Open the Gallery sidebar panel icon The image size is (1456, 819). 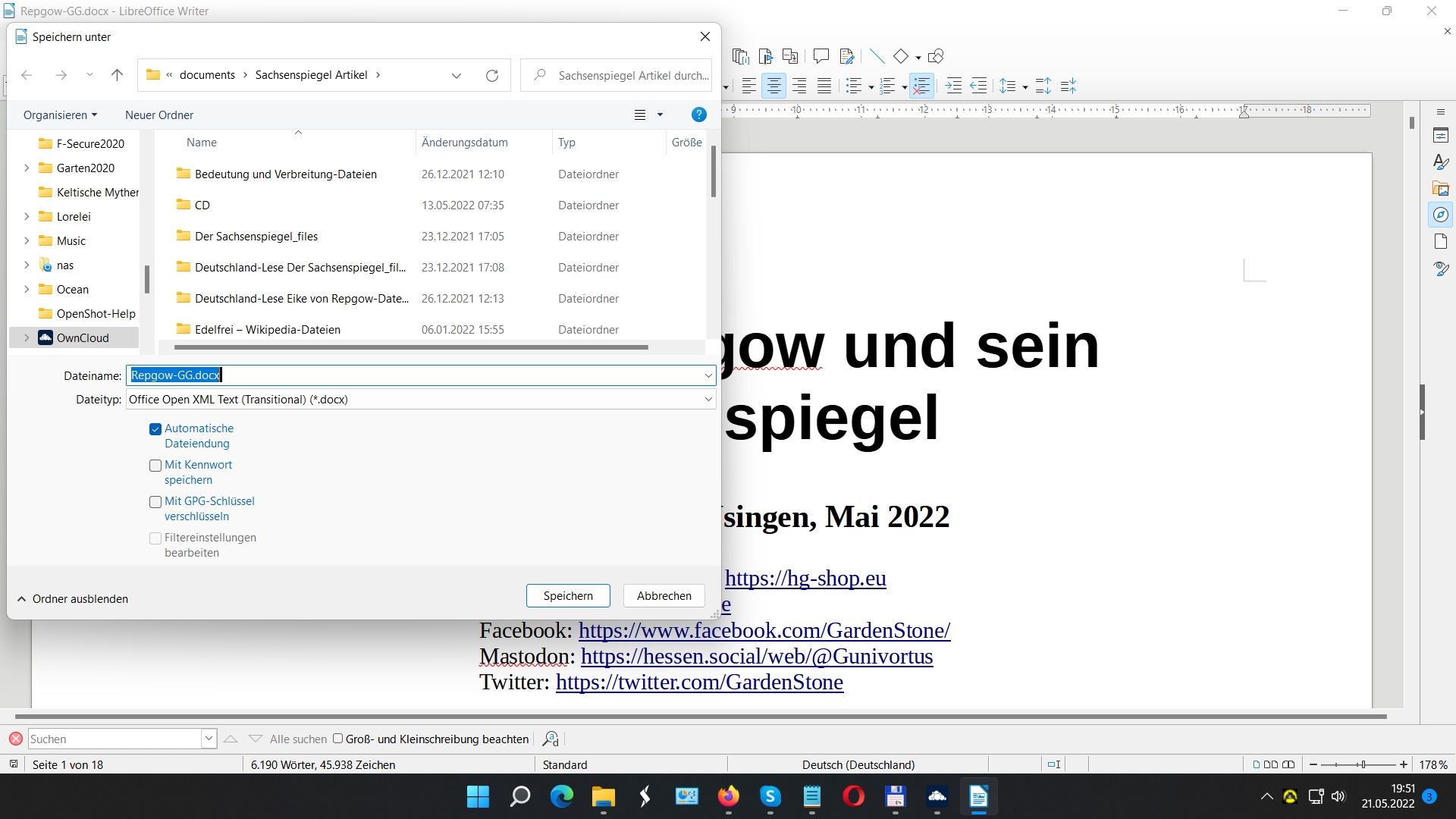[x=1441, y=189]
